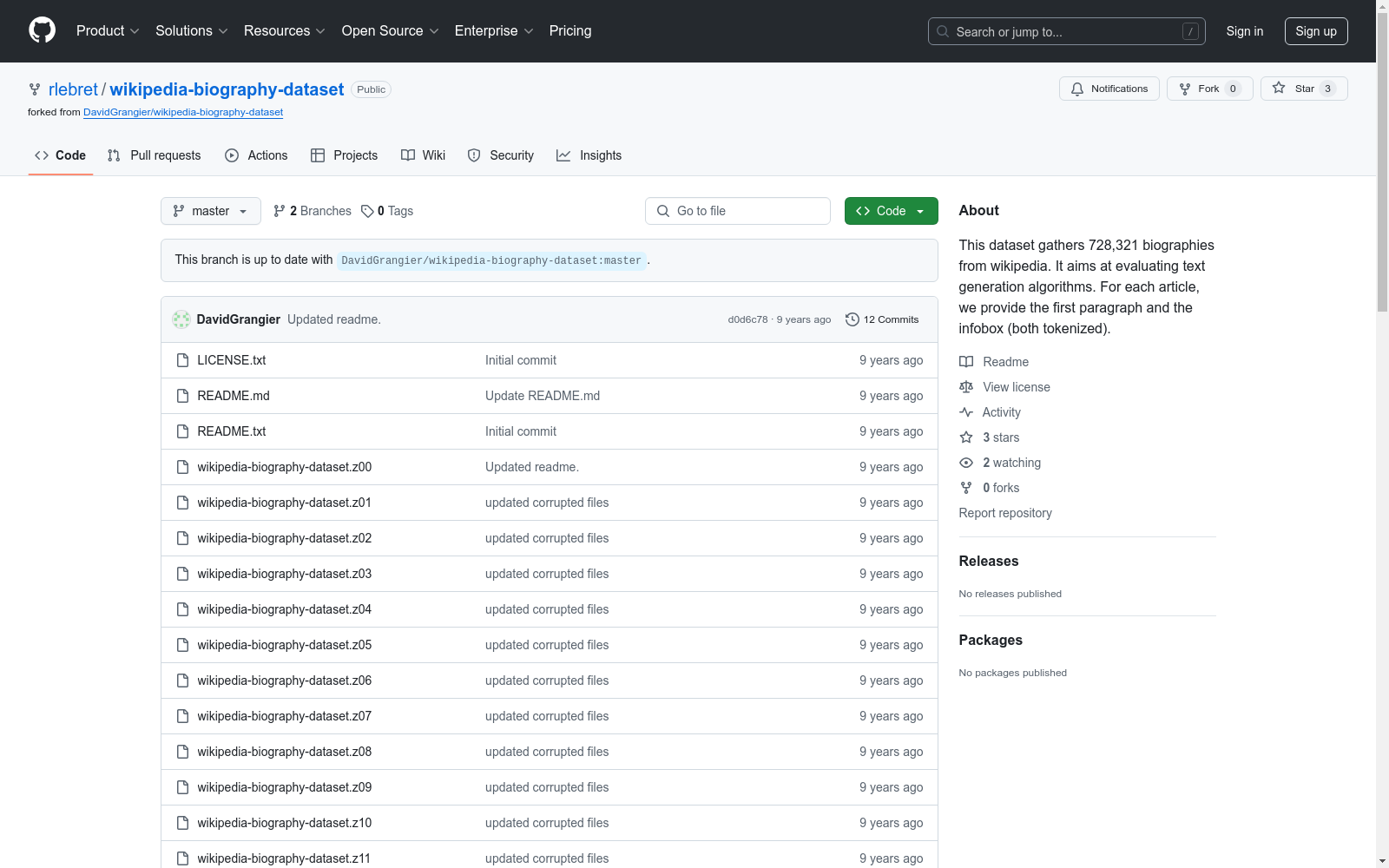Click file icon for wikipedia-biography-dataset.z05
The width and height of the screenshot is (1389, 868).
pyautogui.click(x=182, y=645)
